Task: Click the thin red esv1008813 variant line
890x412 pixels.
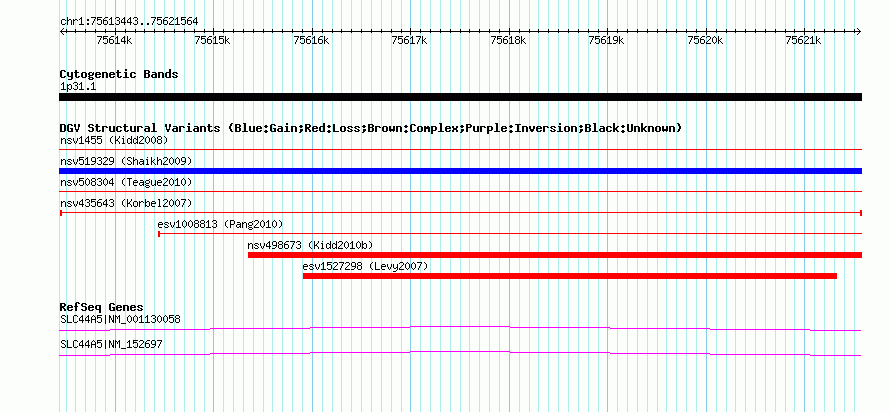Action: 510,234
